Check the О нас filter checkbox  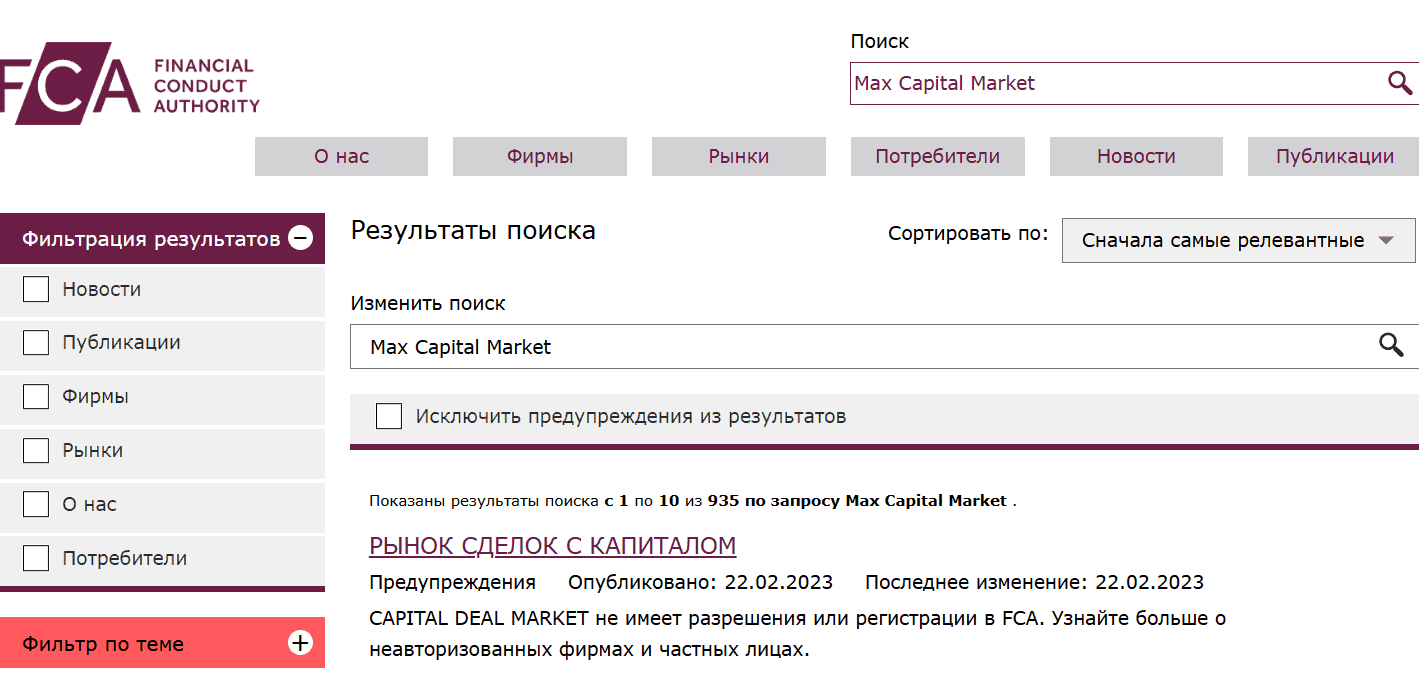point(36,504)
